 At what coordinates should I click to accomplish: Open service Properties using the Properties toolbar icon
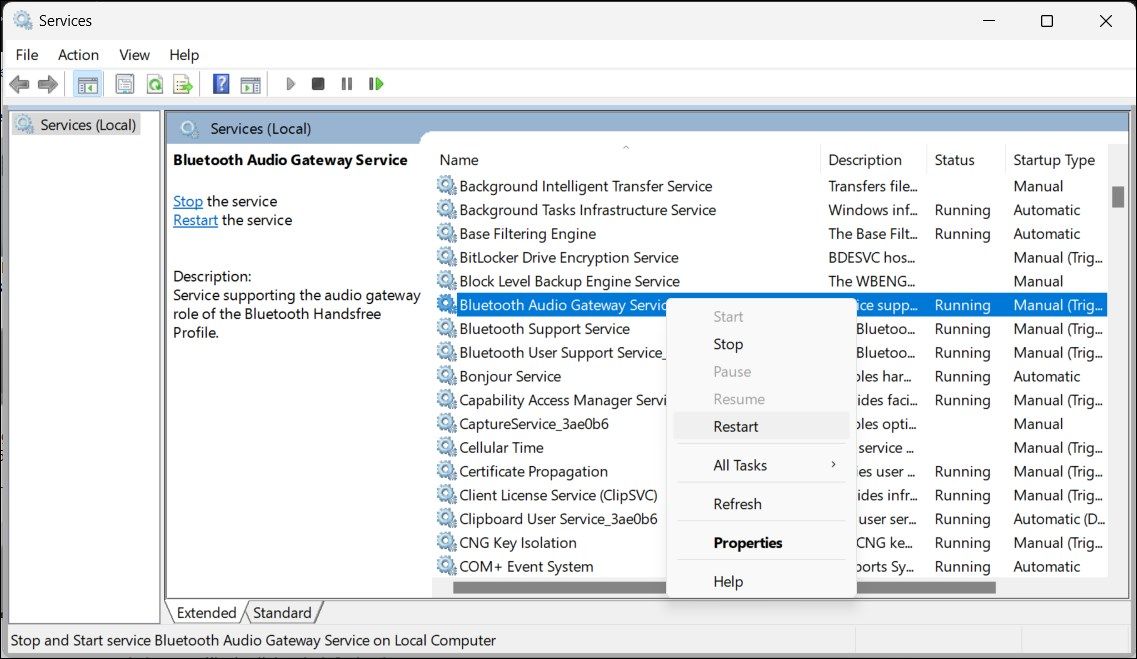click(x=124, y=84)
